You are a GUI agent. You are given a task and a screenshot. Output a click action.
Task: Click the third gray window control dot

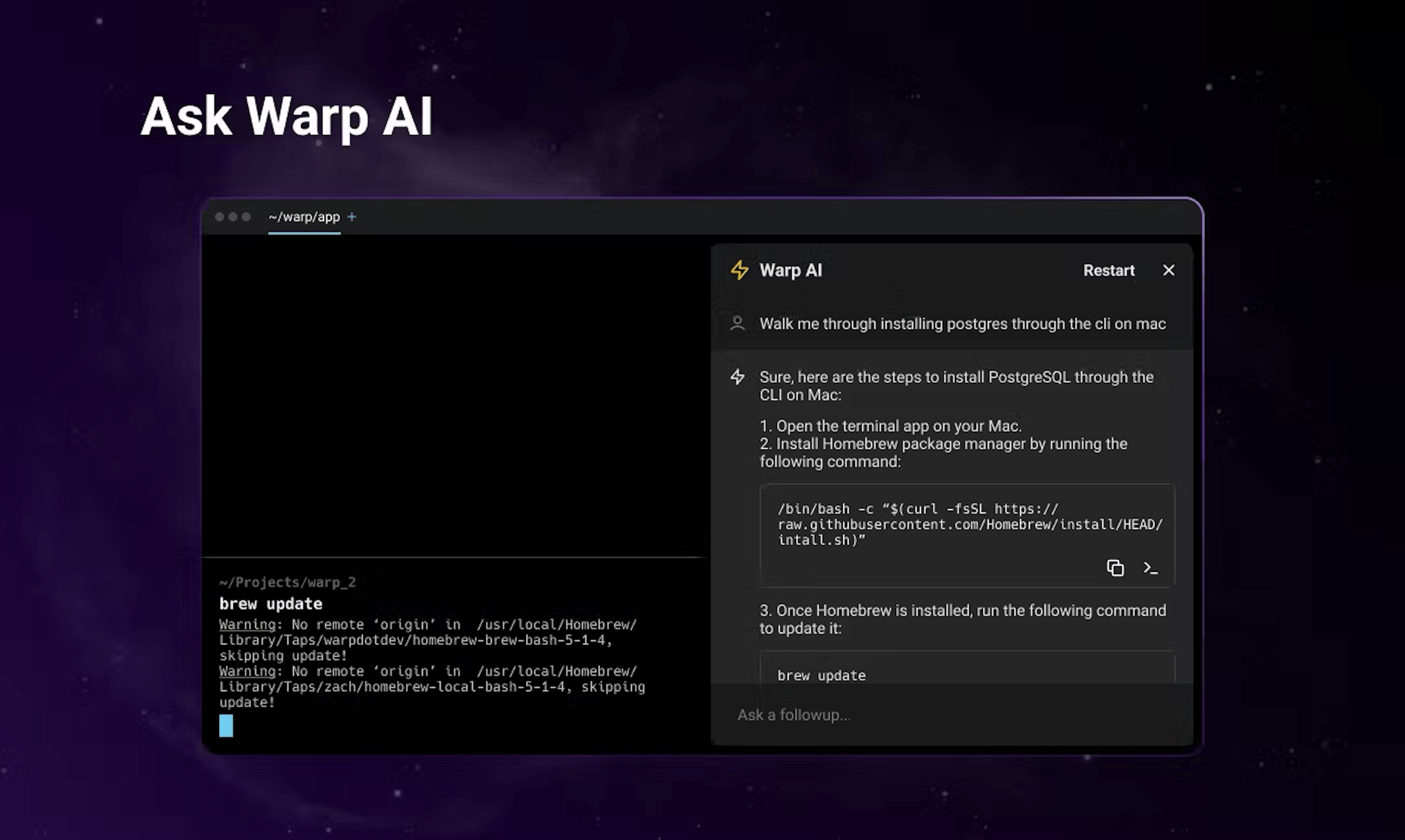pyautogui.click(x=246, y=217)
